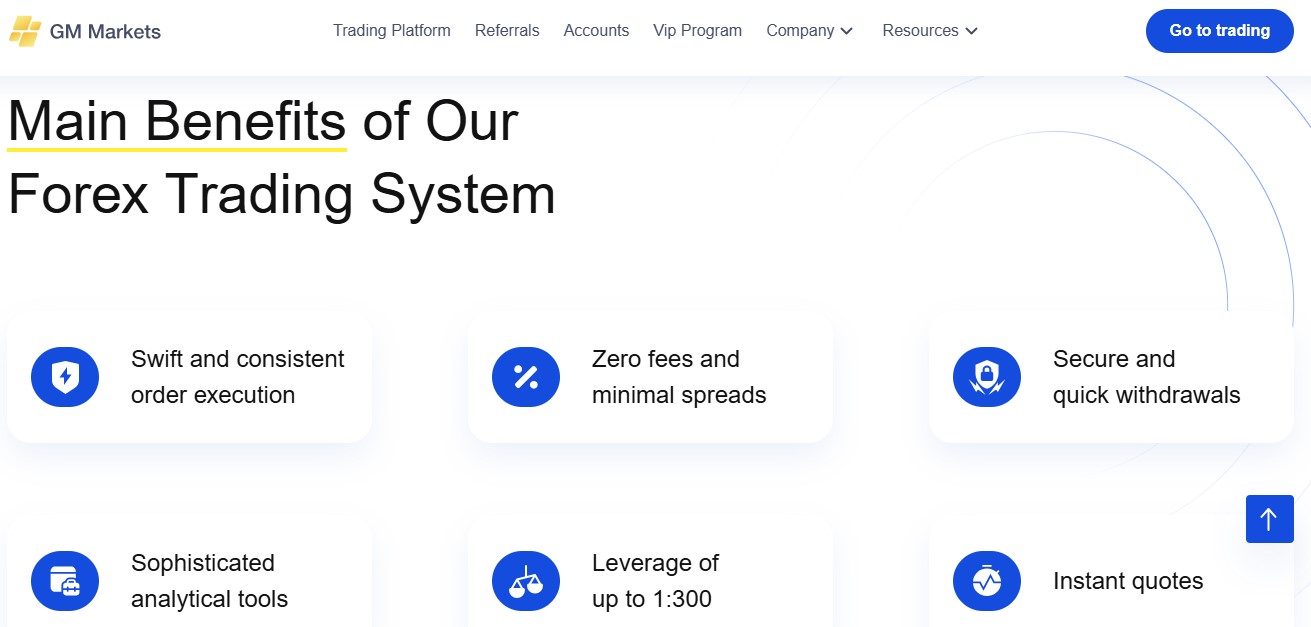Click the GM Markets brand name
1311x627 pixels.
[105, 31]
